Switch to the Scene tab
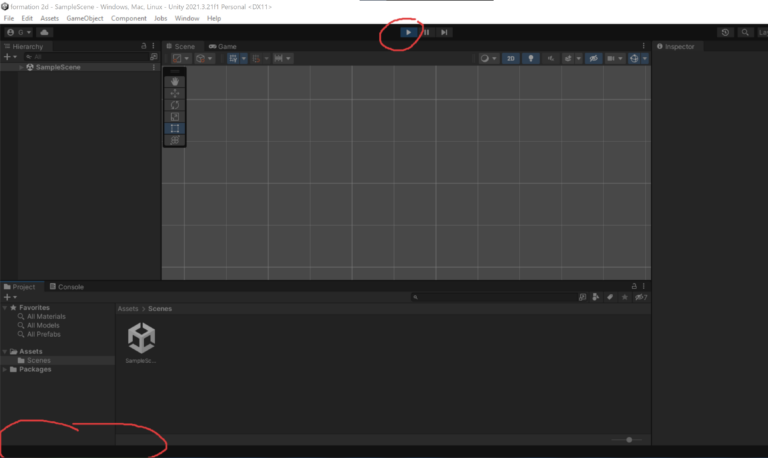 pos(181,46)
